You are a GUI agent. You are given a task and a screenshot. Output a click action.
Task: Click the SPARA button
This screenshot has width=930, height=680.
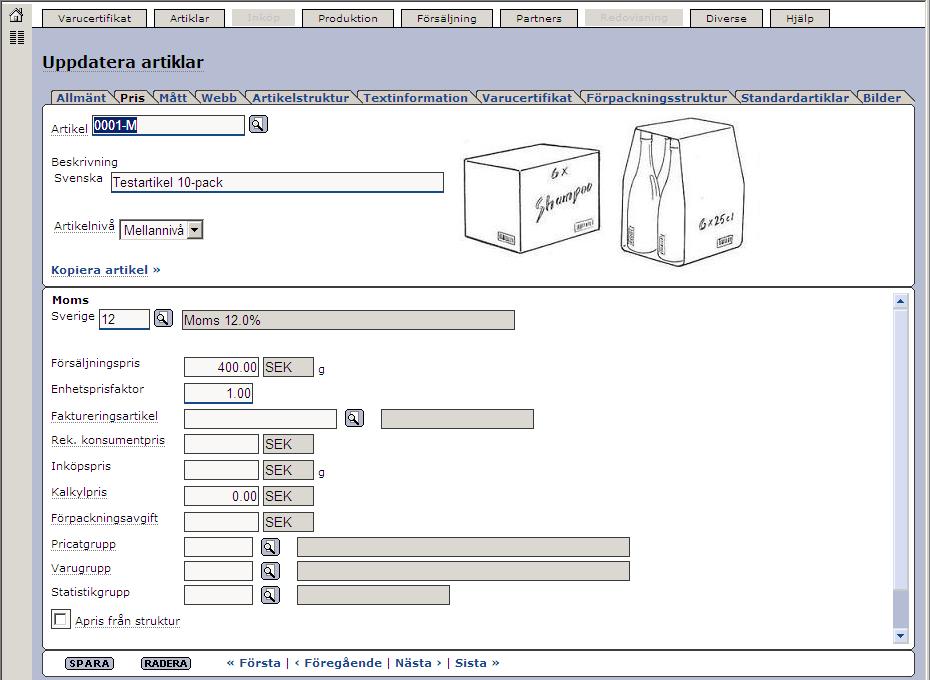(x=89, y=663)
